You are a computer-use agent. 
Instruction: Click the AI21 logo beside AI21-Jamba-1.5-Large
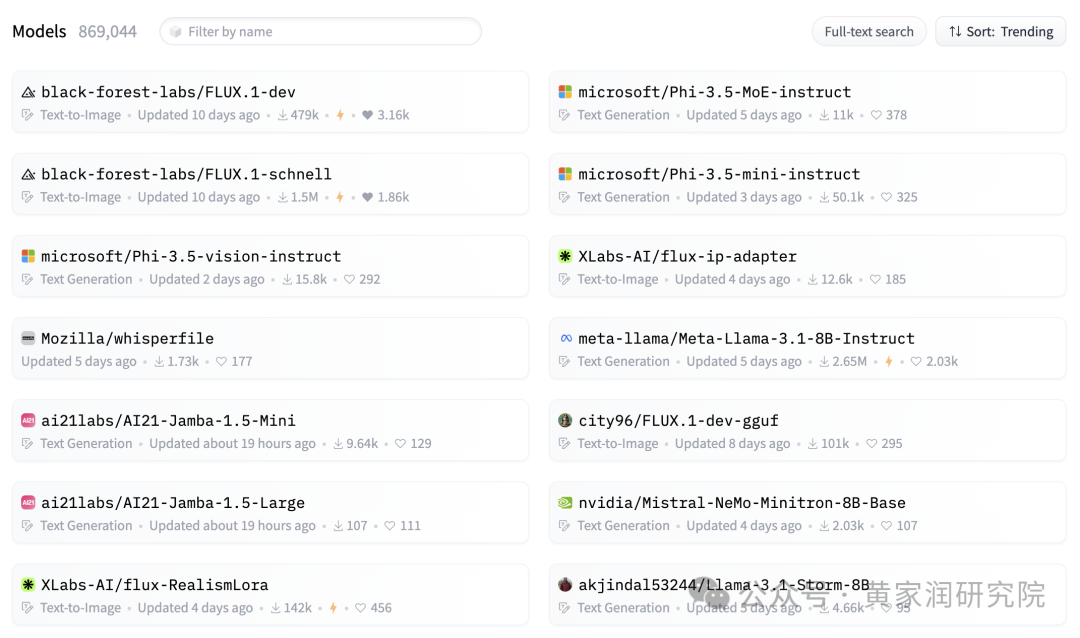(x=28, y=502)
